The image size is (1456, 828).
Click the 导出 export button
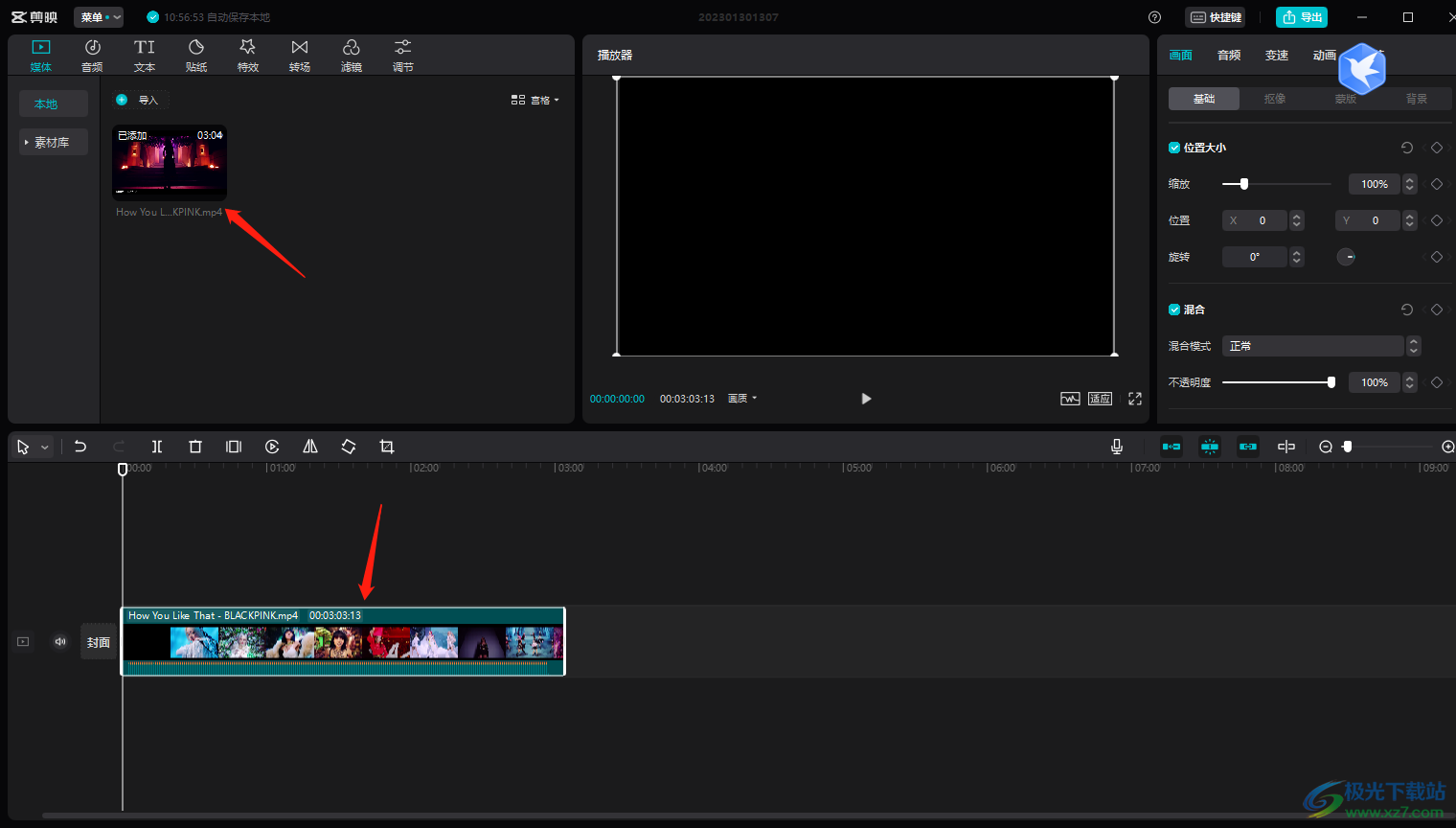(1302, 17)
